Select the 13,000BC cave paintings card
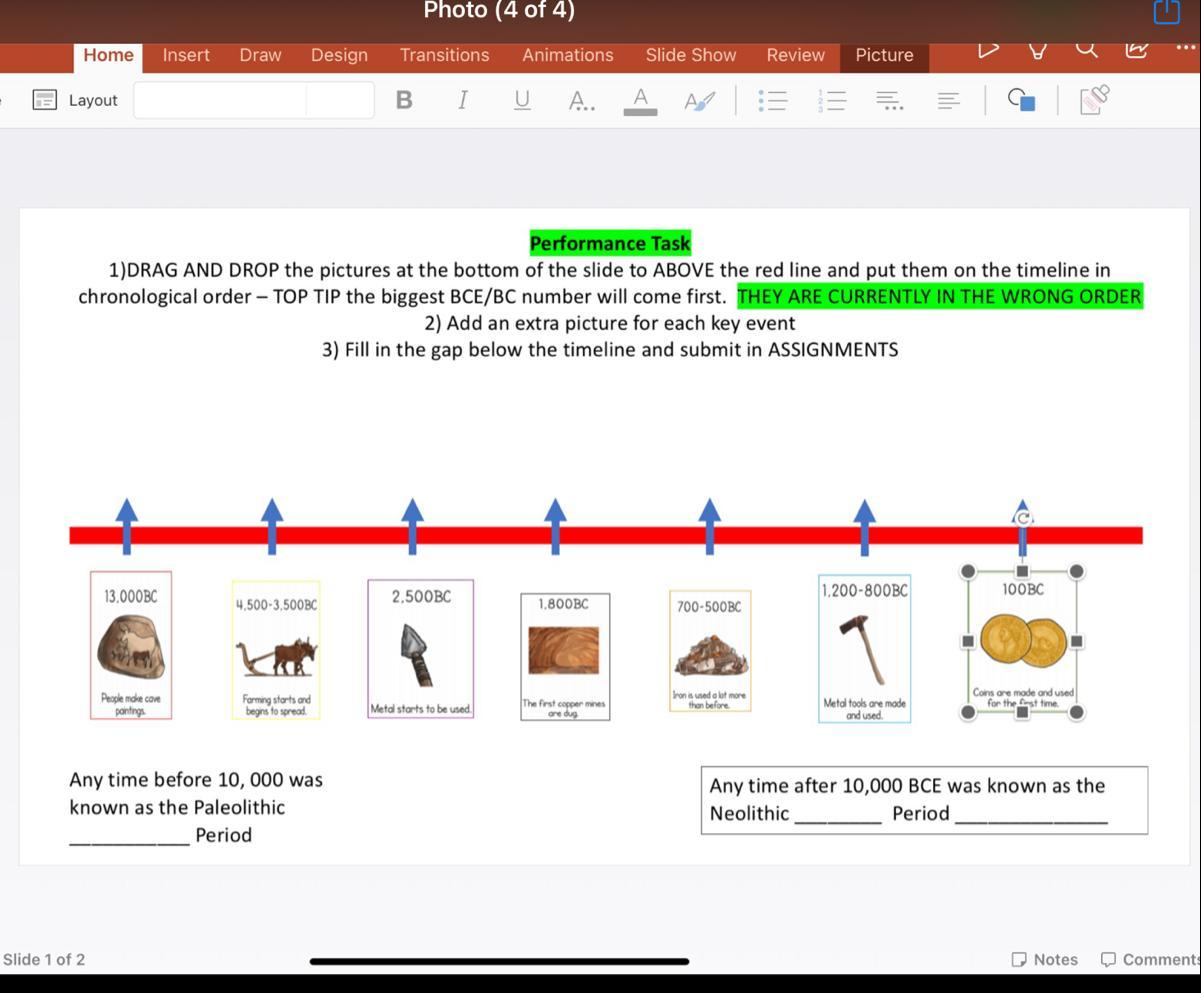Screen dimensions: 1201x993 click(131, 645)
